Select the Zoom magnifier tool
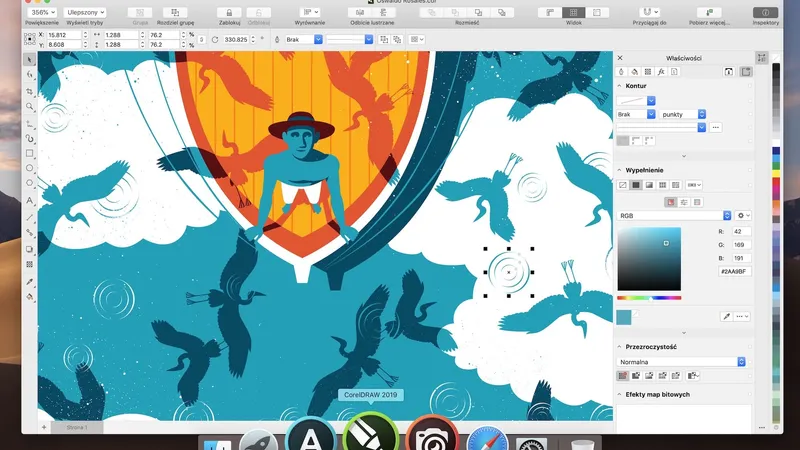 point(30,106)
